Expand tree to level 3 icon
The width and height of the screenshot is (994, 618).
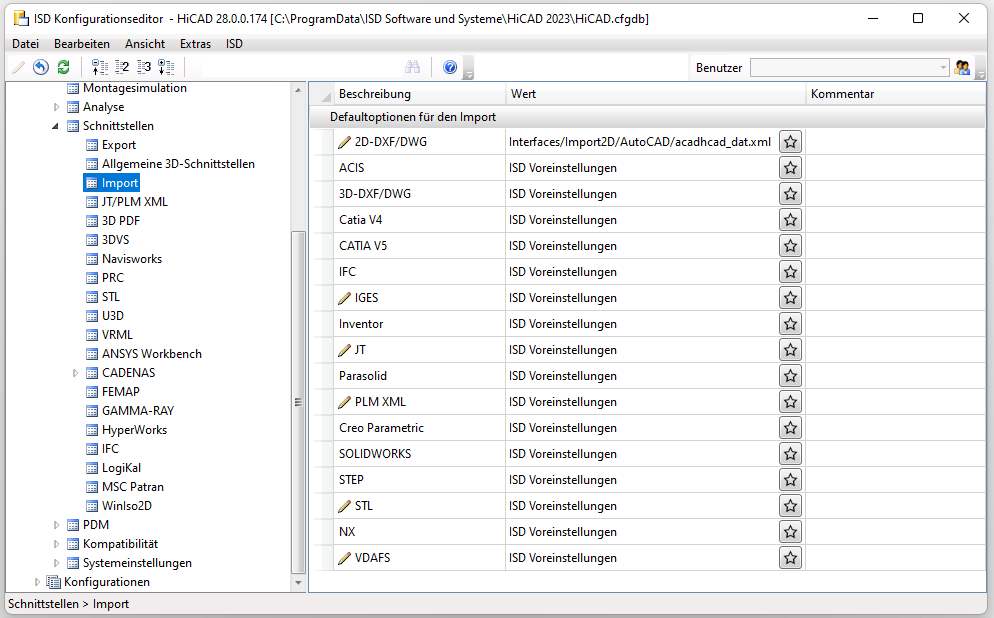(x=144, y=67)
